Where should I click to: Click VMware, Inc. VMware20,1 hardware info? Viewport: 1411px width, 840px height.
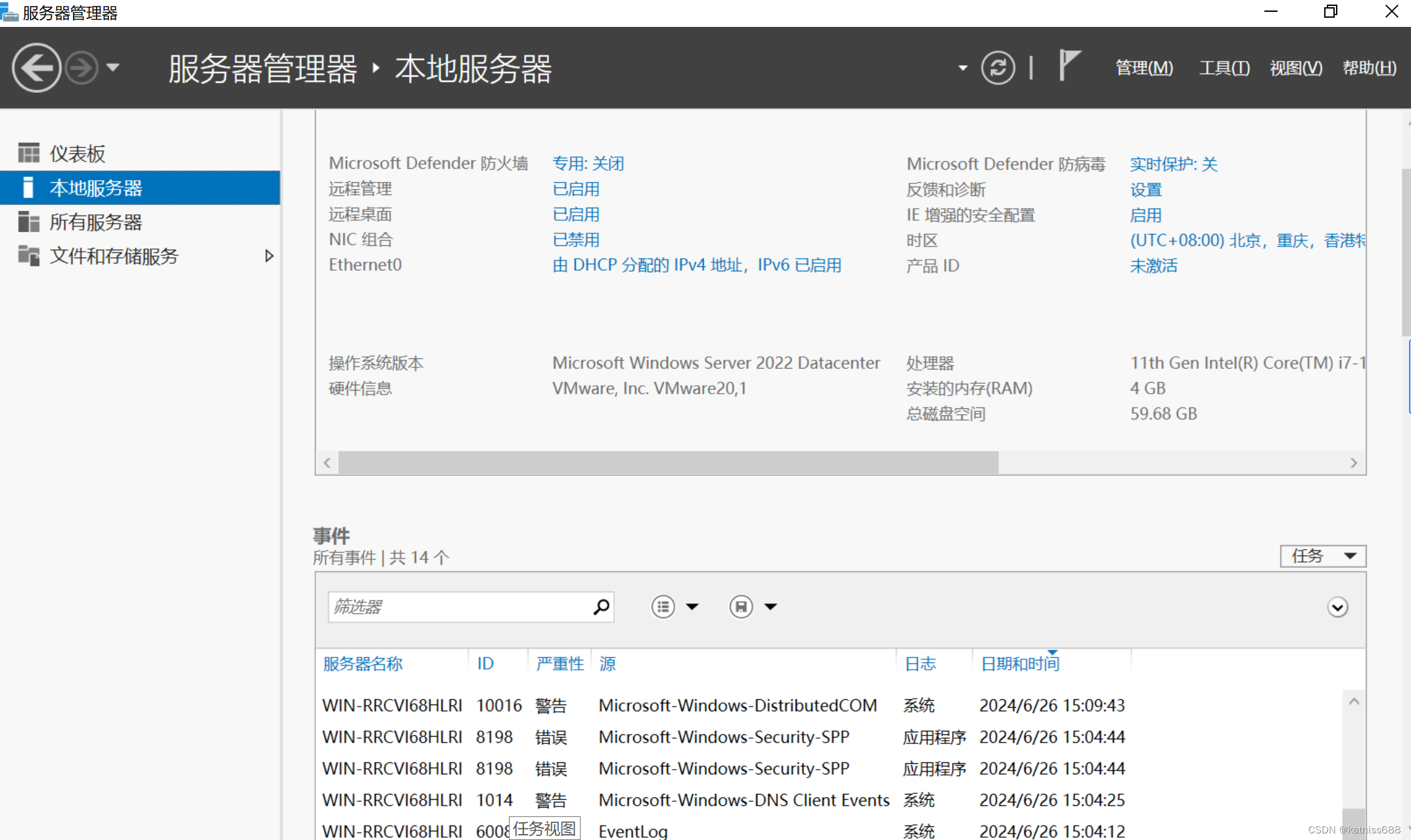click(x=650, y=388)
